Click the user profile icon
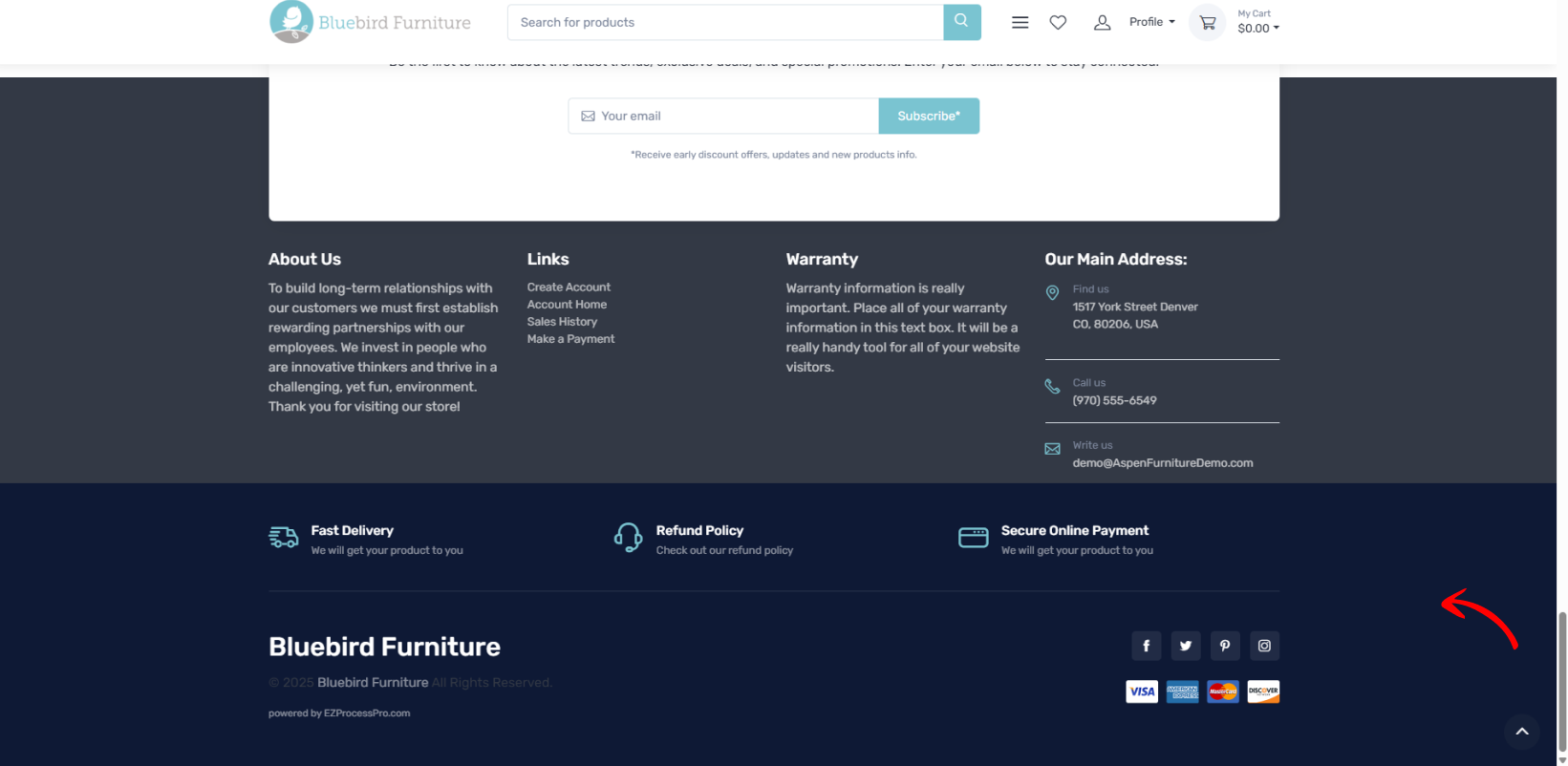Image resolution: width=1568 pixels, height=766 pixels. point(1102,22)
